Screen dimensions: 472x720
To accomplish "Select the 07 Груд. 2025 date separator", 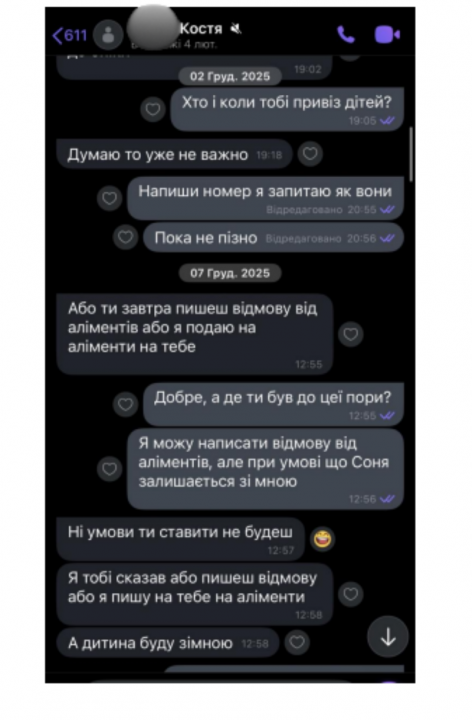I will 230,273.
